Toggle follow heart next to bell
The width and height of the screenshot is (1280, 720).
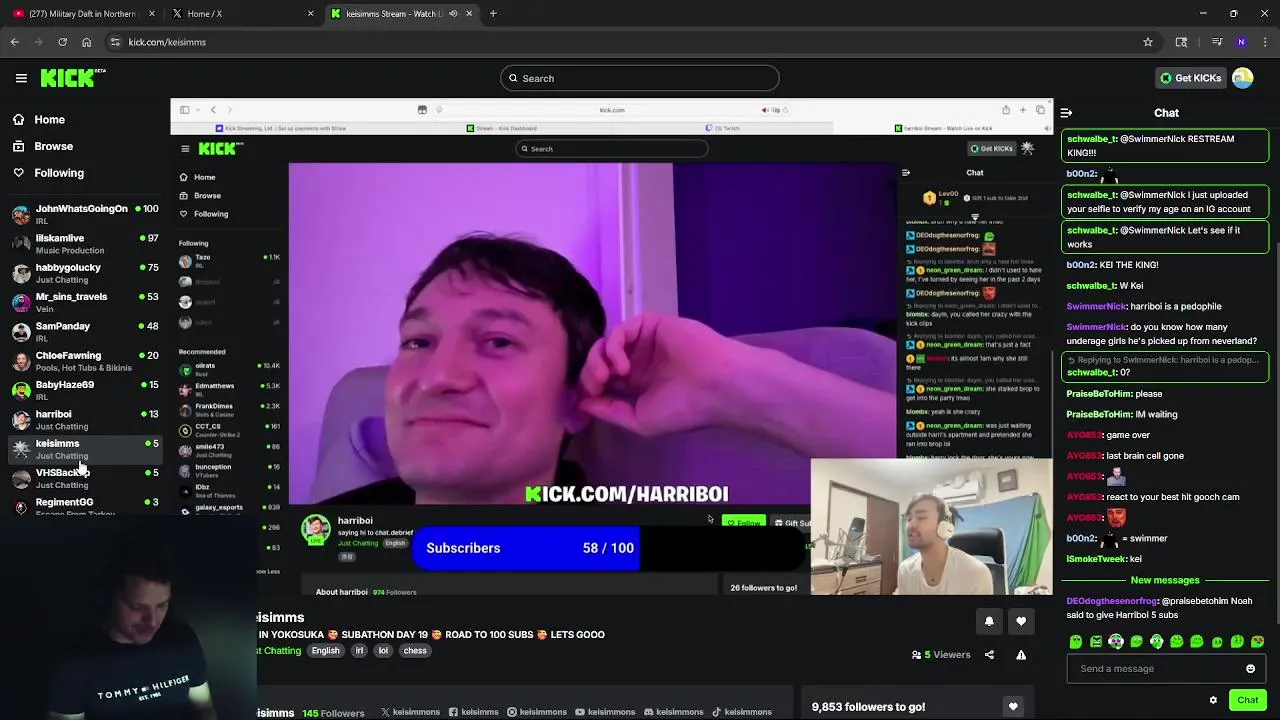click(x=1021, y=621)
